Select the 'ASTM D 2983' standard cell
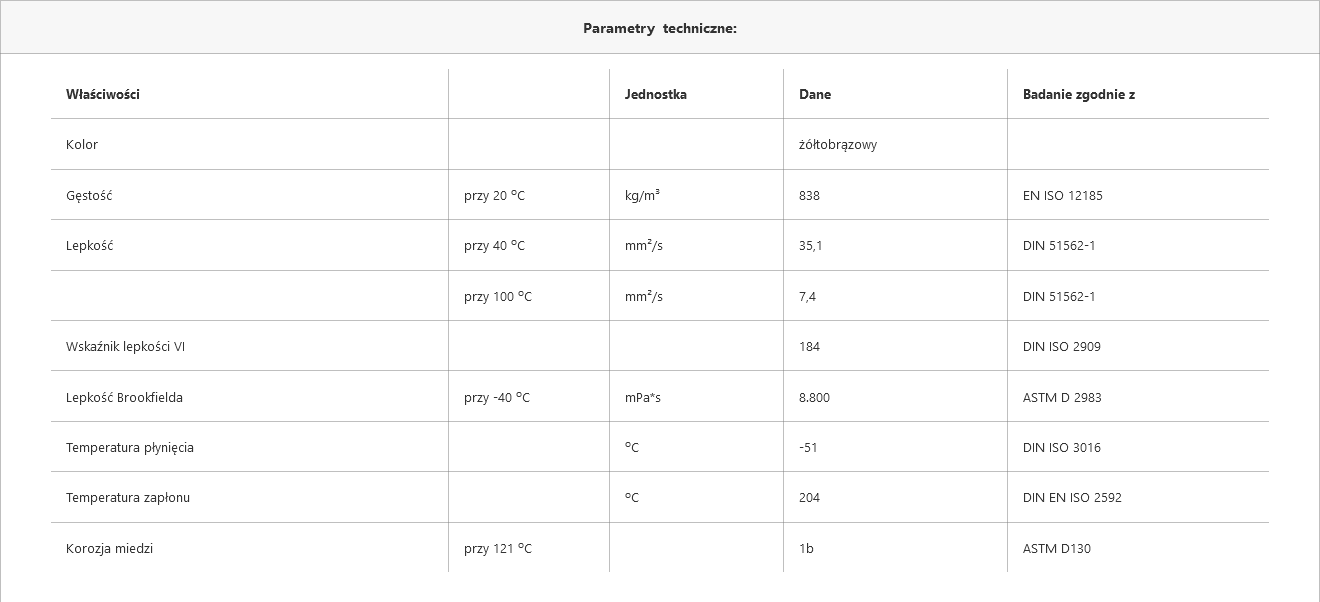Screen dimensions: 1320x602 (x=1062, y=397)
